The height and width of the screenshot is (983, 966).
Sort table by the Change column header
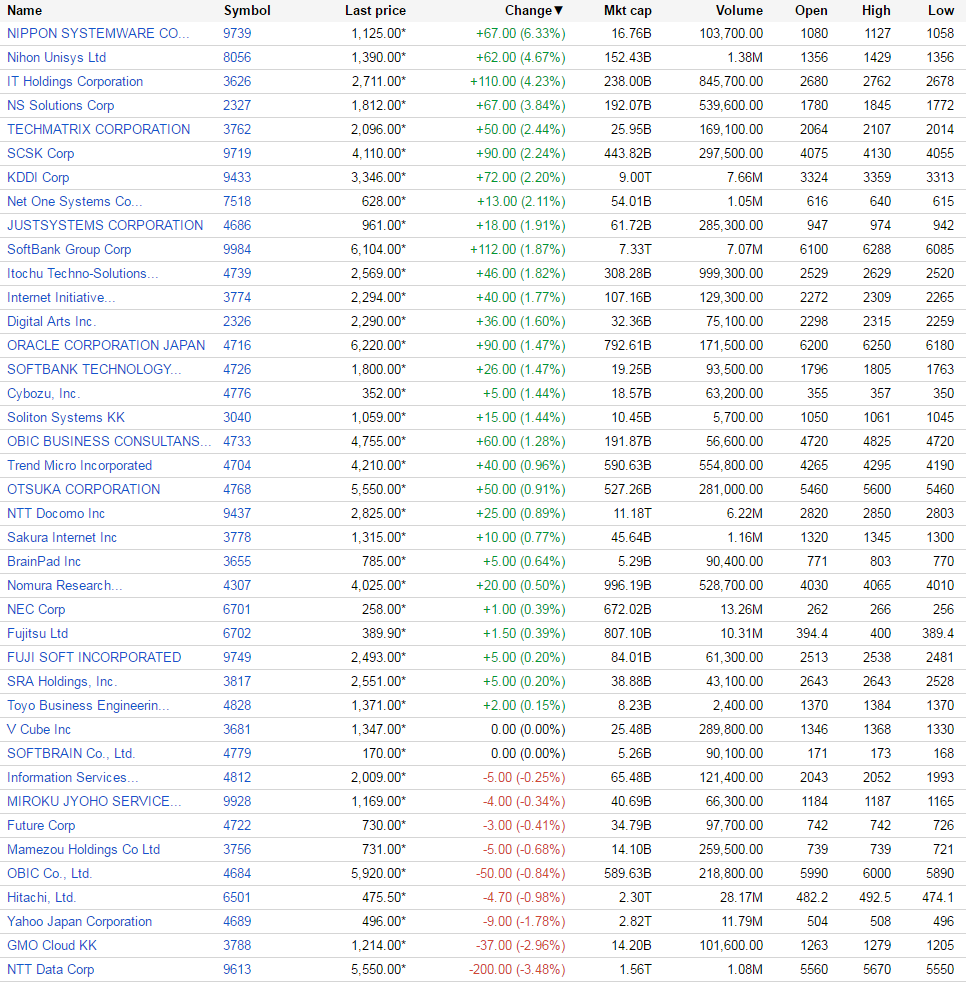point(534,11)
